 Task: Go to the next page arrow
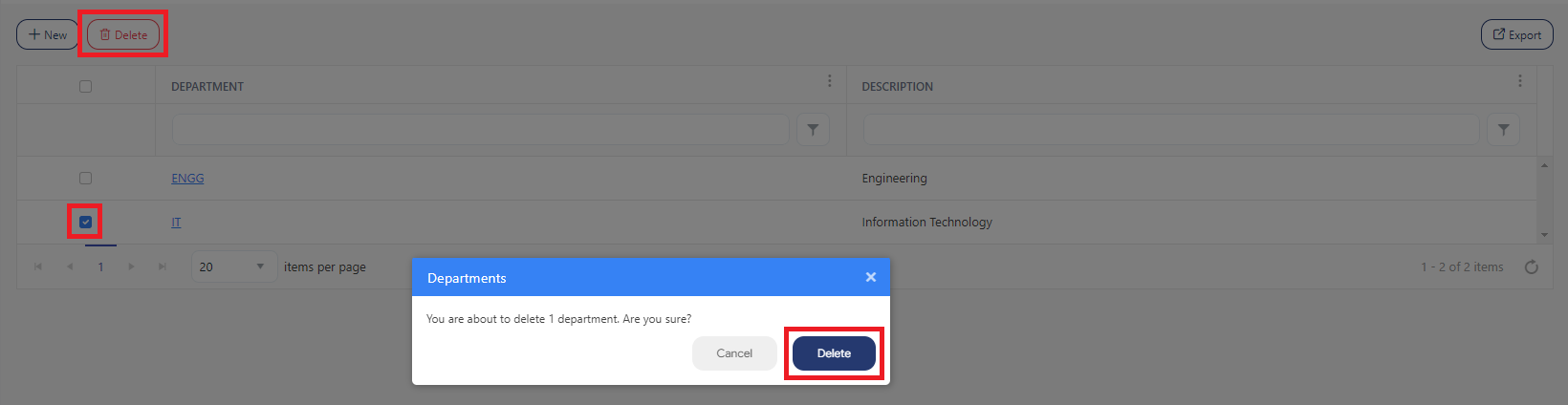click(132, 266)
